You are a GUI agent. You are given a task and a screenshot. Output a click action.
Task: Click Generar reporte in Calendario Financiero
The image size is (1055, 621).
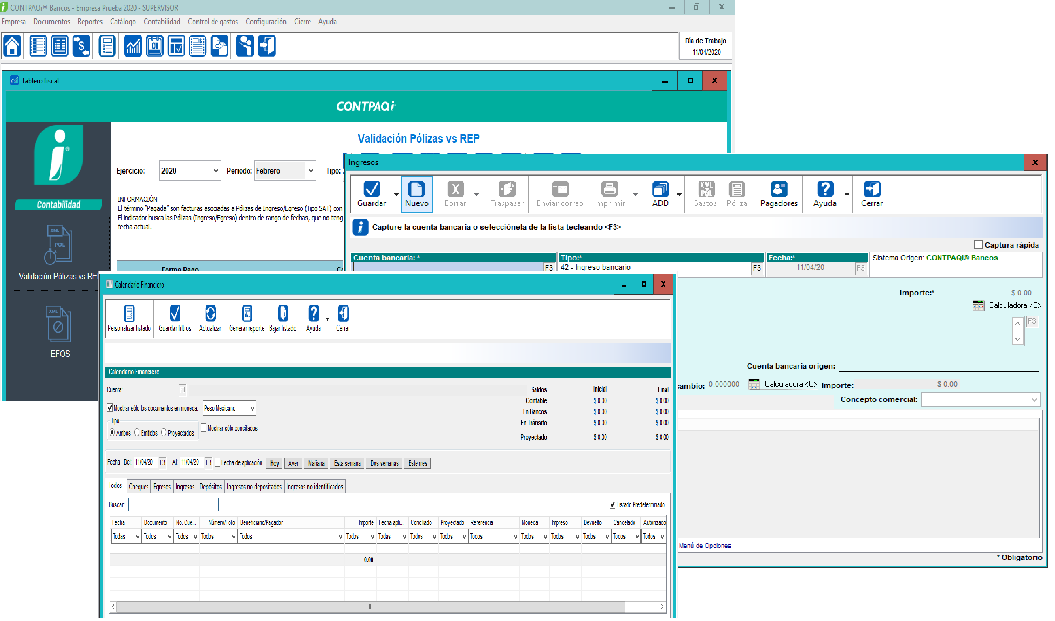click(247, 318)
